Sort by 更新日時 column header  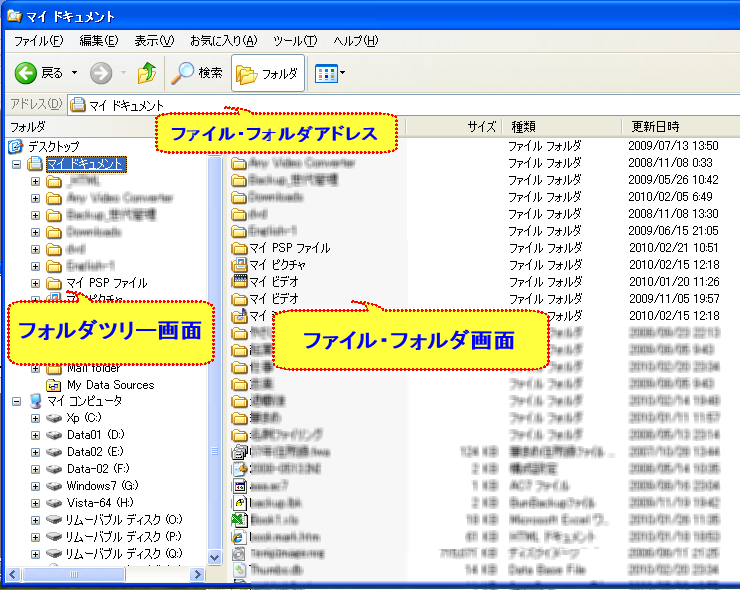pos(655,127)
